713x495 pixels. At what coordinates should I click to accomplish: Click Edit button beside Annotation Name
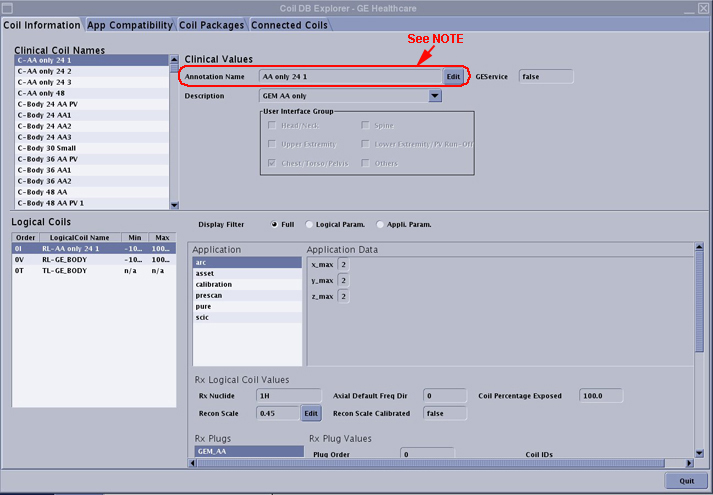[x=453, y=76]
